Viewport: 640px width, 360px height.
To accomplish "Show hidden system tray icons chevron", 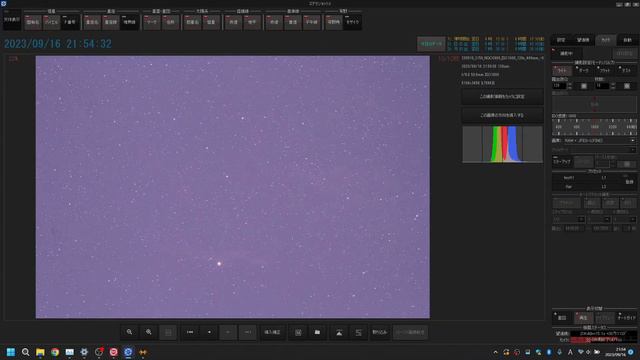I will click(495, 352).
